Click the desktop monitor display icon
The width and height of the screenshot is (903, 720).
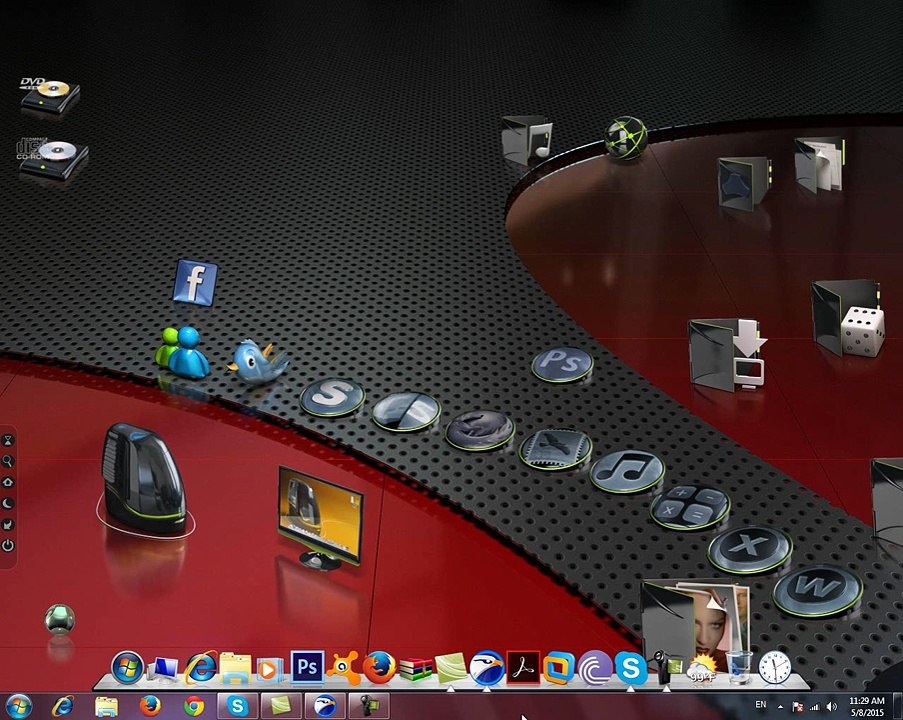320,517
